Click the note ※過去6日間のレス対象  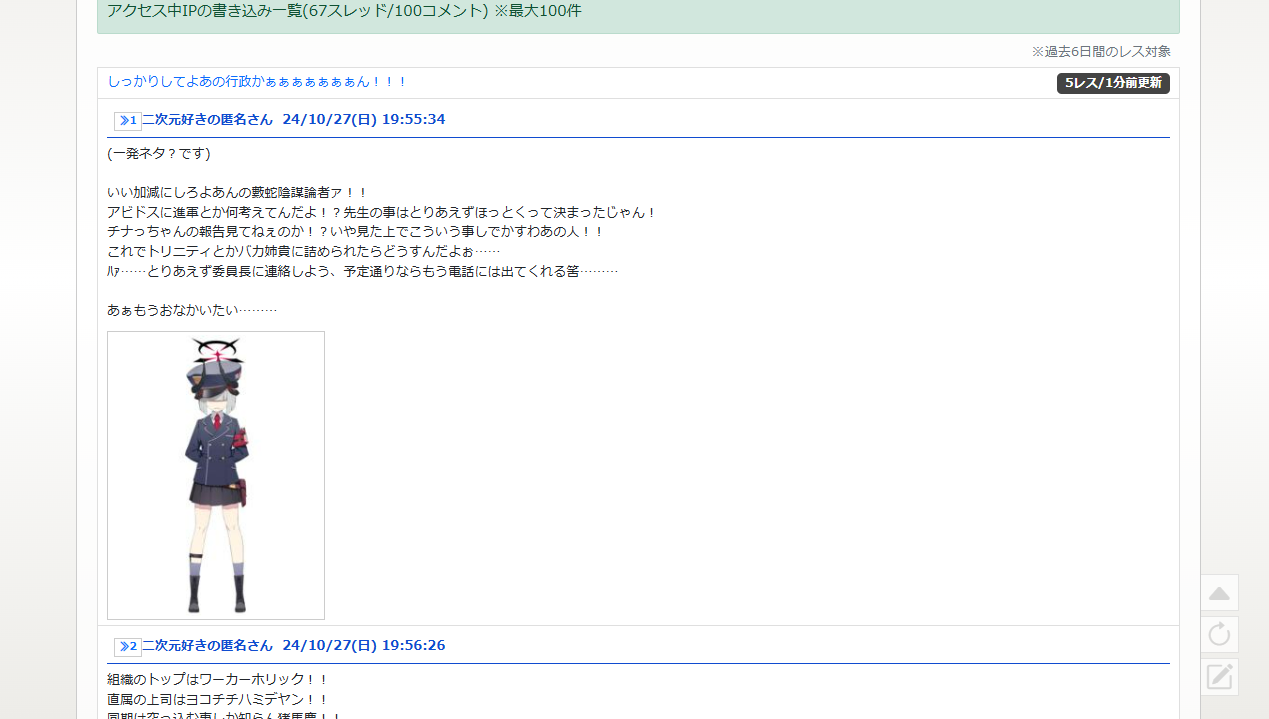pos(1101,51)
